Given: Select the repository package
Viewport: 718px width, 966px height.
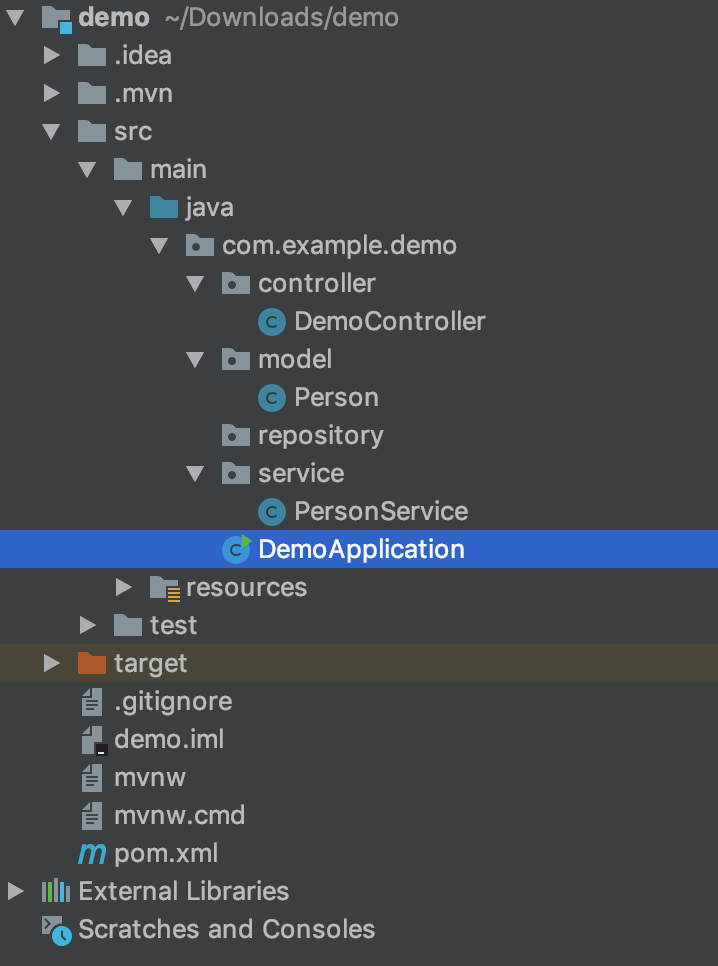Looking at the screenshot, I should pos(320,436).
